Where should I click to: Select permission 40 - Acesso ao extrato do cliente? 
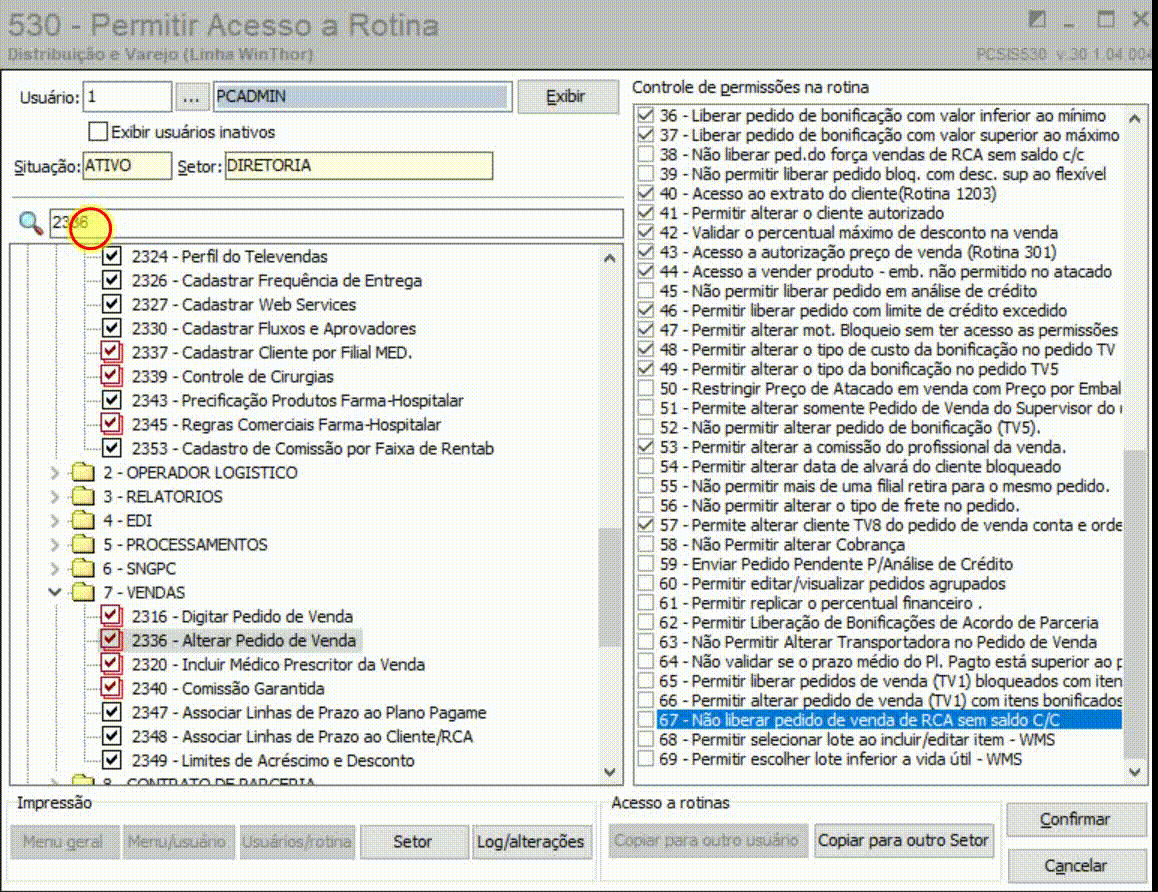[828, 193]
